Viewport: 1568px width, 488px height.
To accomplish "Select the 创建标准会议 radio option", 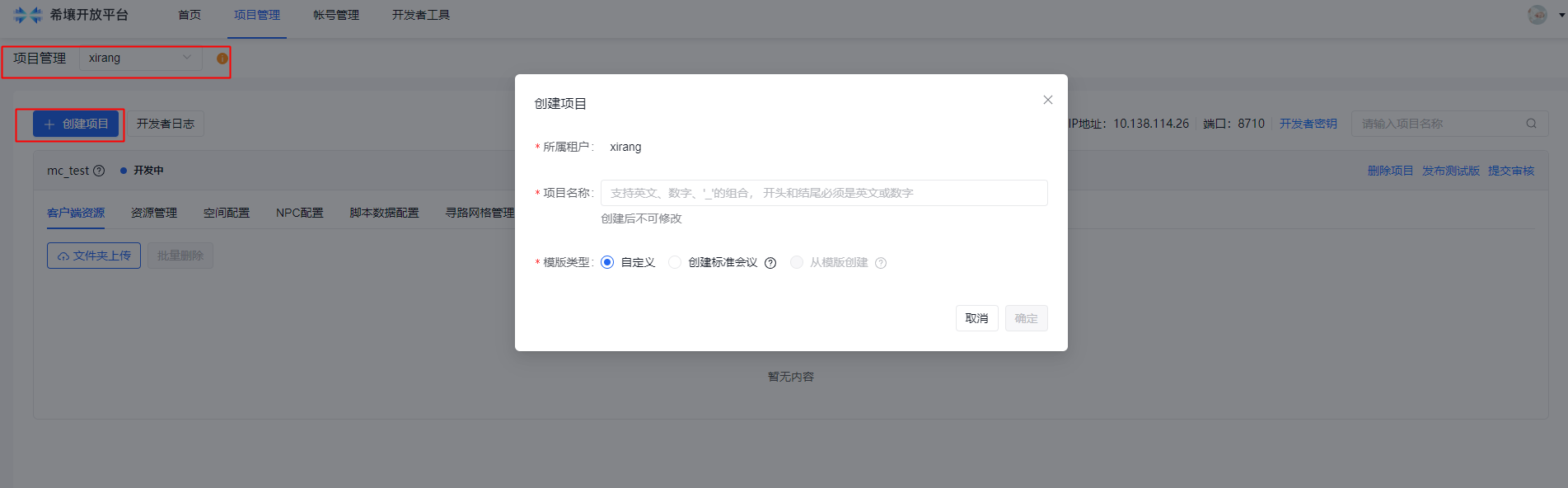I will pos(675,262).
